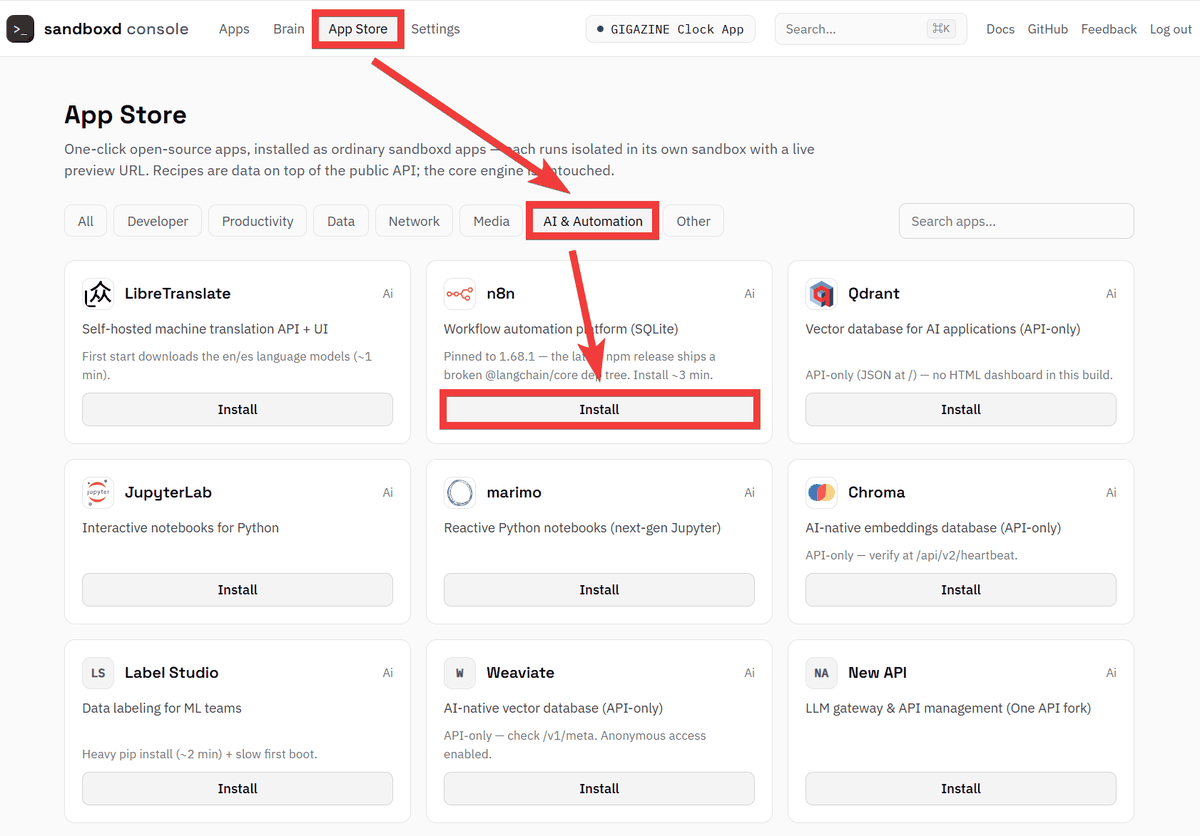Click the Chroma app icon
1200x836 pixels.
pos(822,493)
